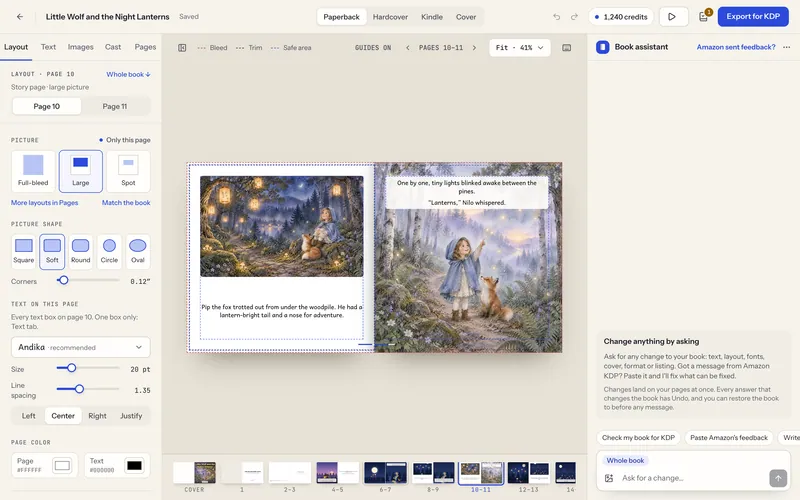Click the Whole book chip in assistant
Image resolution: width=800 pixels, height=500 pixels.
[x=625, y=460]
